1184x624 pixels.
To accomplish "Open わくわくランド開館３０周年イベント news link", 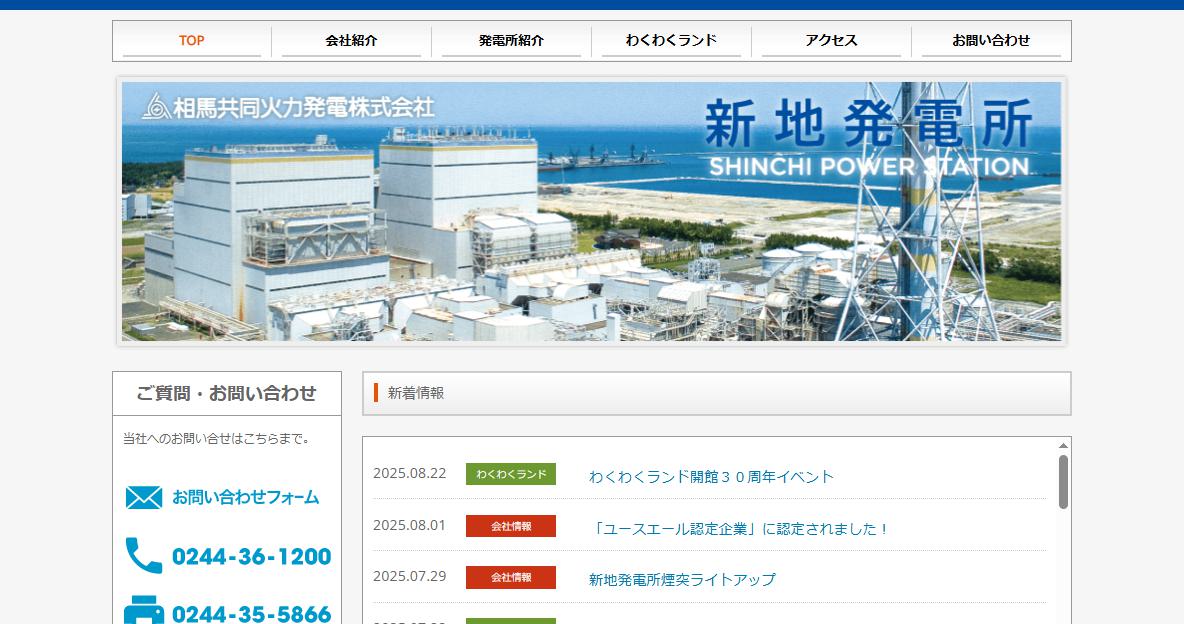I will (711, 477).
